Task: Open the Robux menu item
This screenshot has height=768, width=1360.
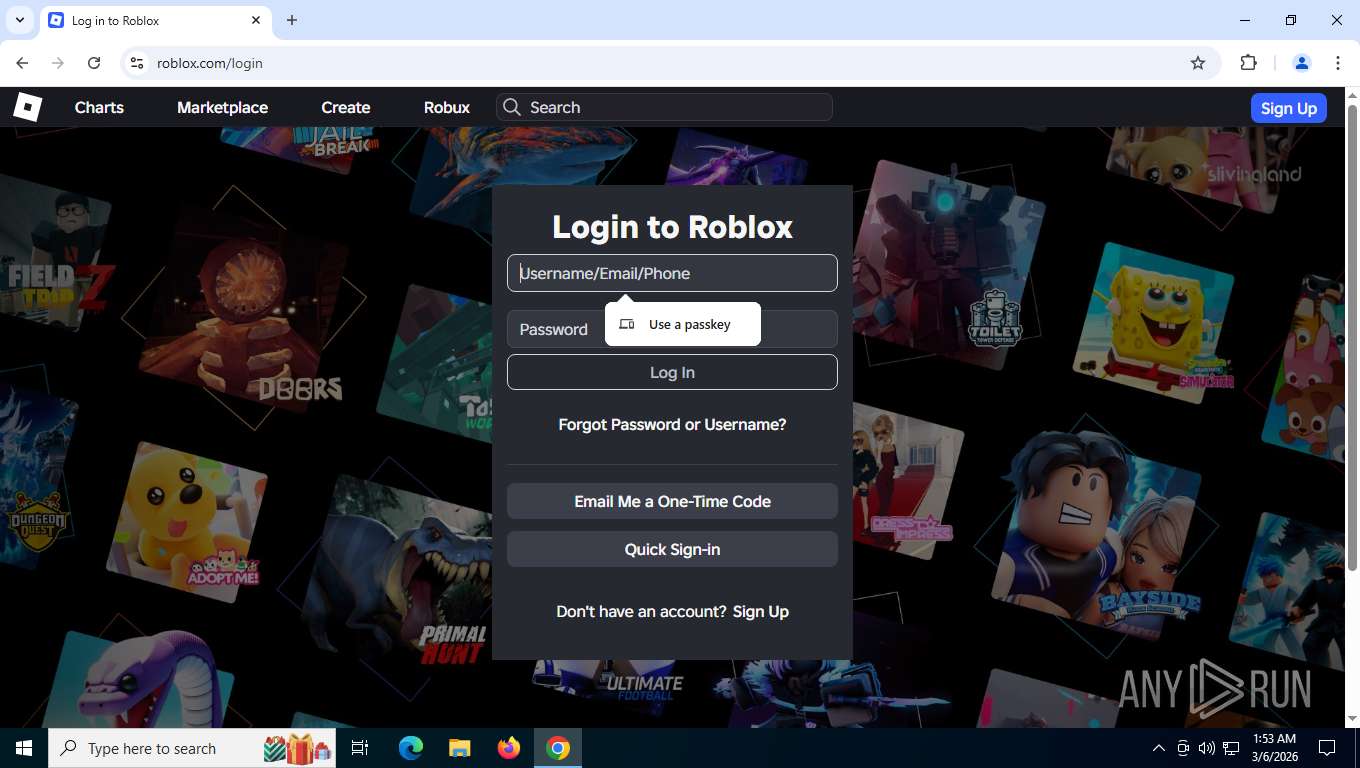Action: tap(446, 107)
